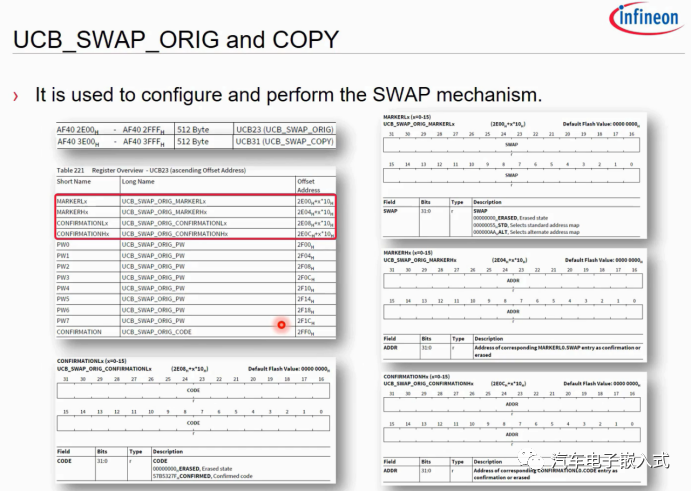This screenshot has width=692, height=491.
Task: Click the UCB23 (UCB_SWAP_ORIG) cell
Action: 285,129
